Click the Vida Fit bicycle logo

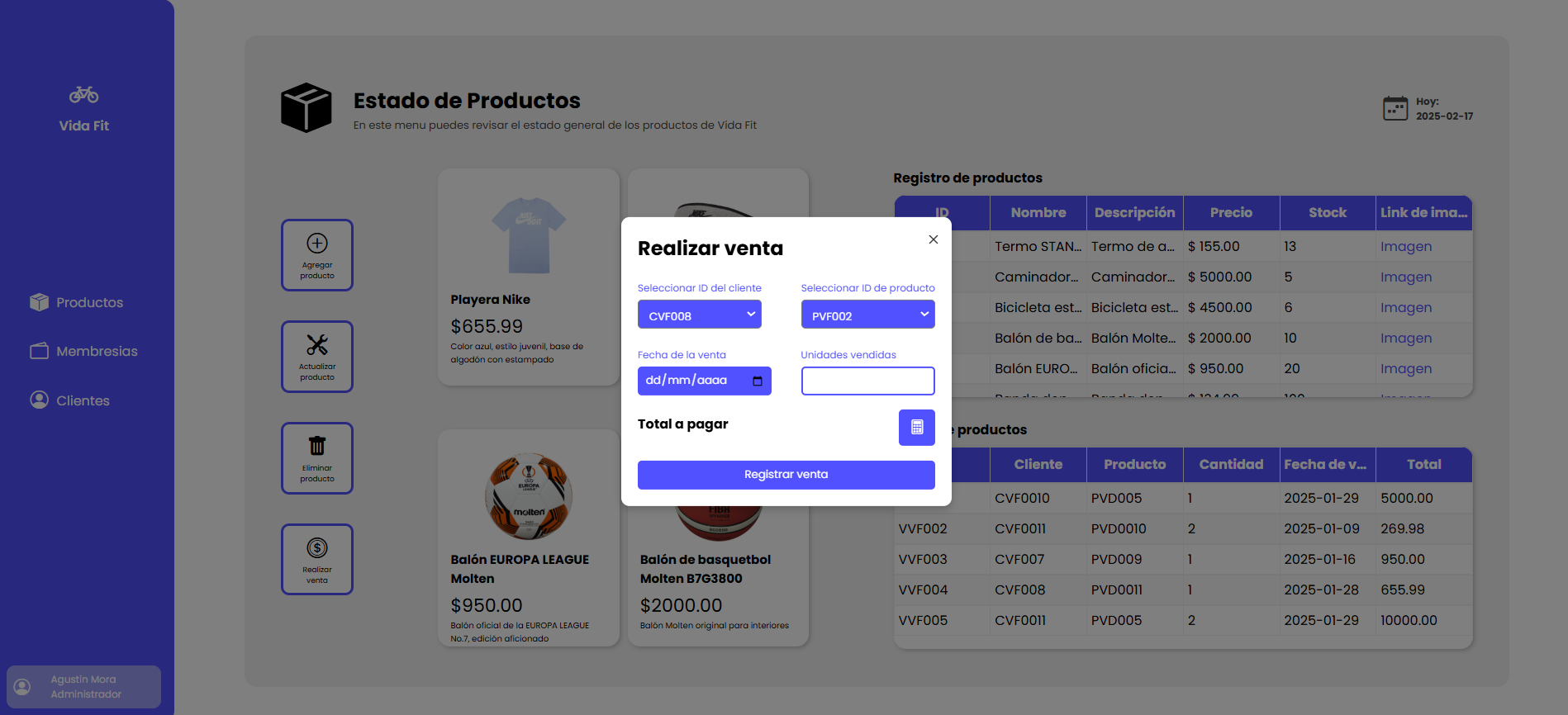pos(83,95)
